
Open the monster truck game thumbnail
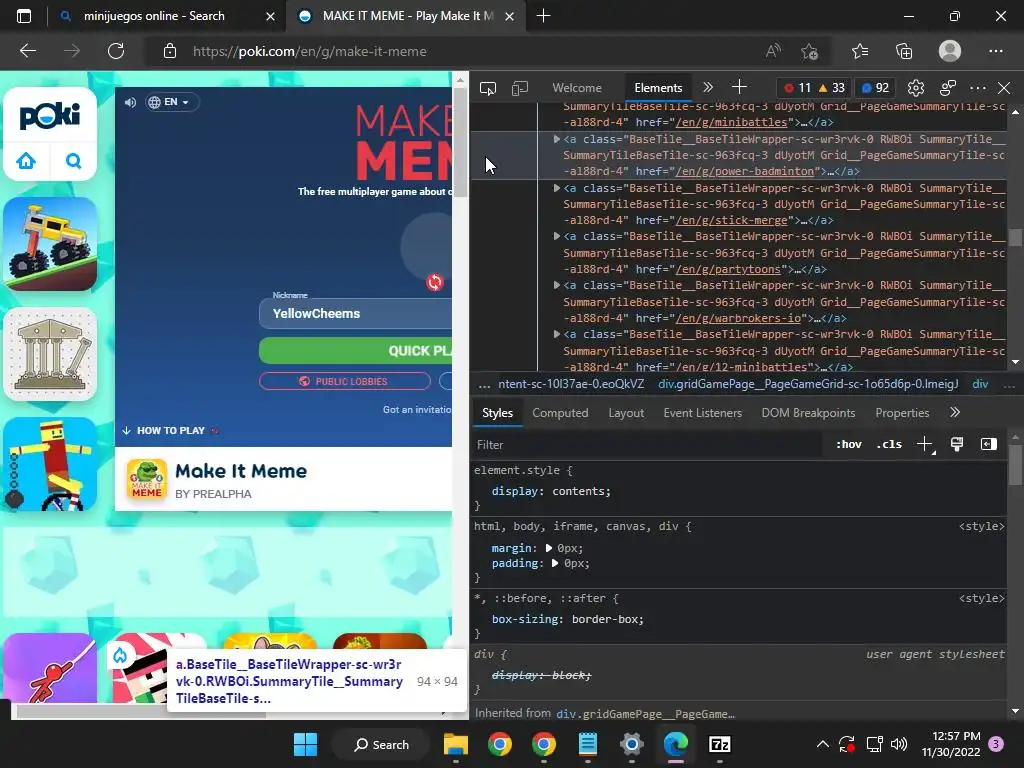(x=50, y=244)
